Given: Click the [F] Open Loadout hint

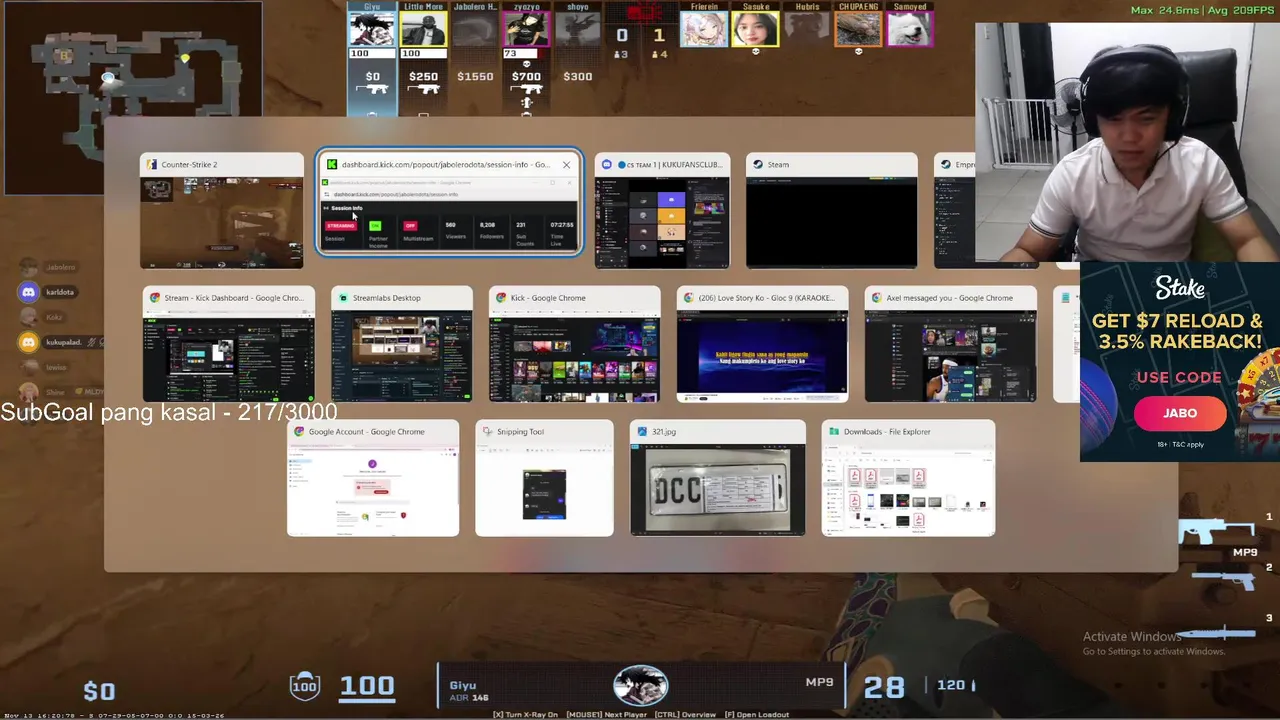Looking at the screenshot, I should [757, 714].
